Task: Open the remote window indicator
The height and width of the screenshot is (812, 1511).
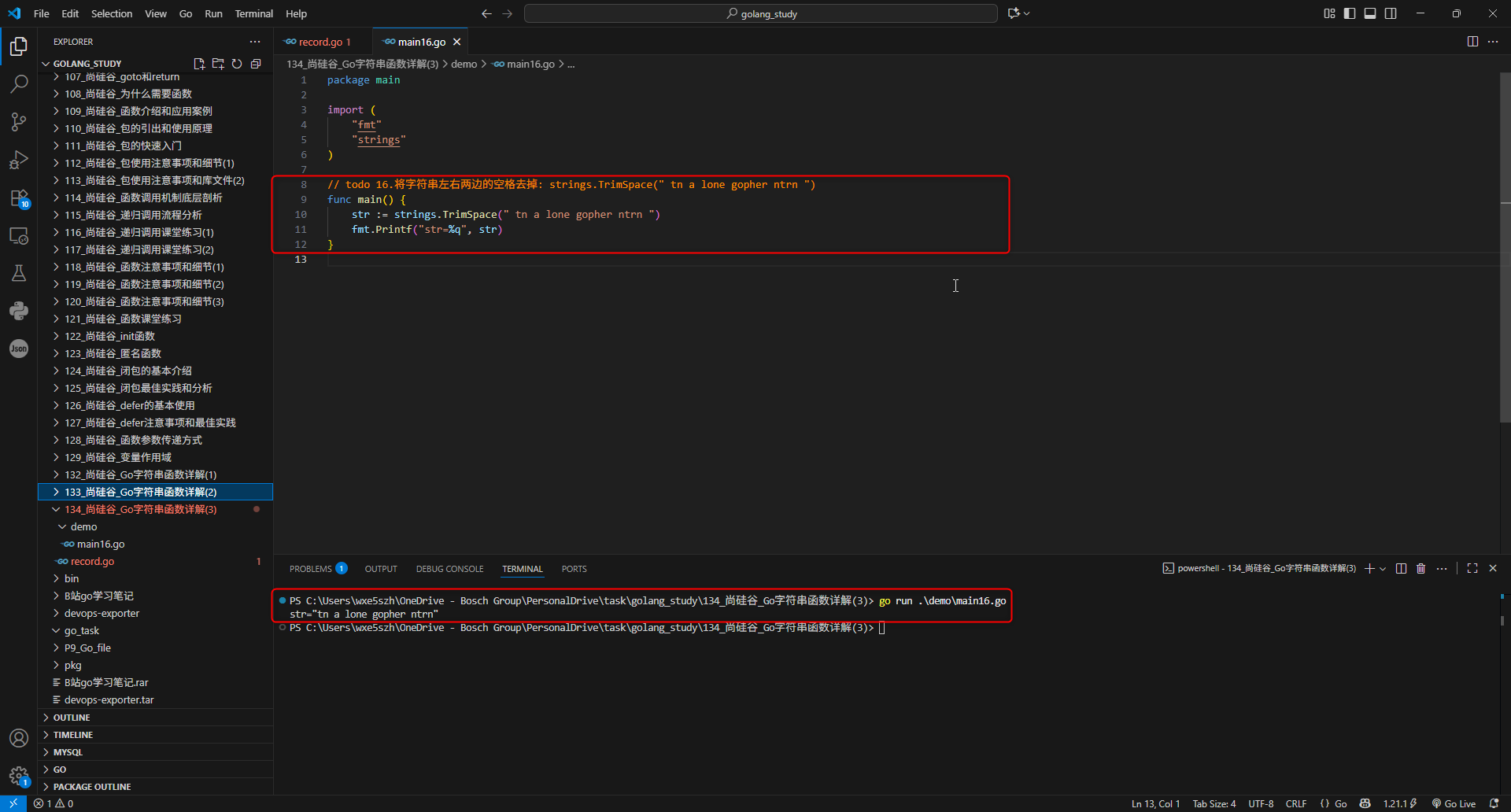Action: pyautogui.click(x=13, y=803)
